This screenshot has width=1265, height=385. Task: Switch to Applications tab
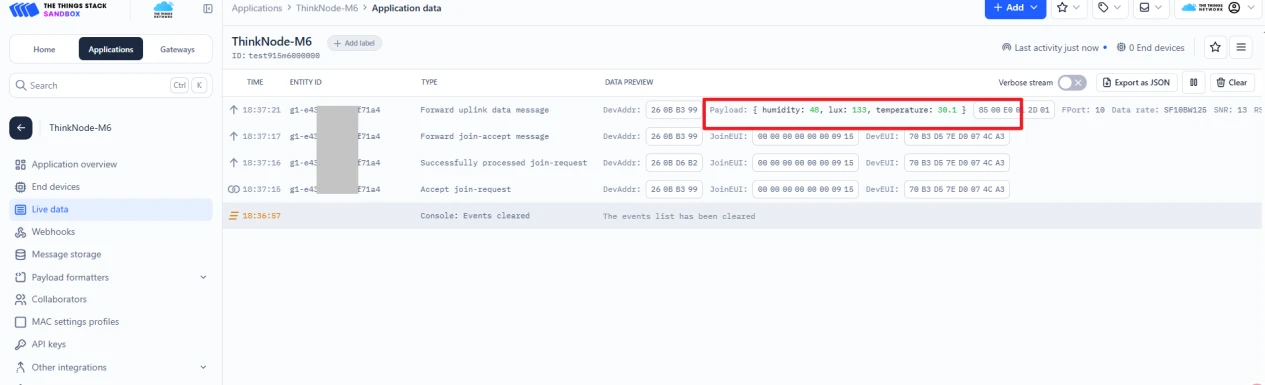click(110, 49)
